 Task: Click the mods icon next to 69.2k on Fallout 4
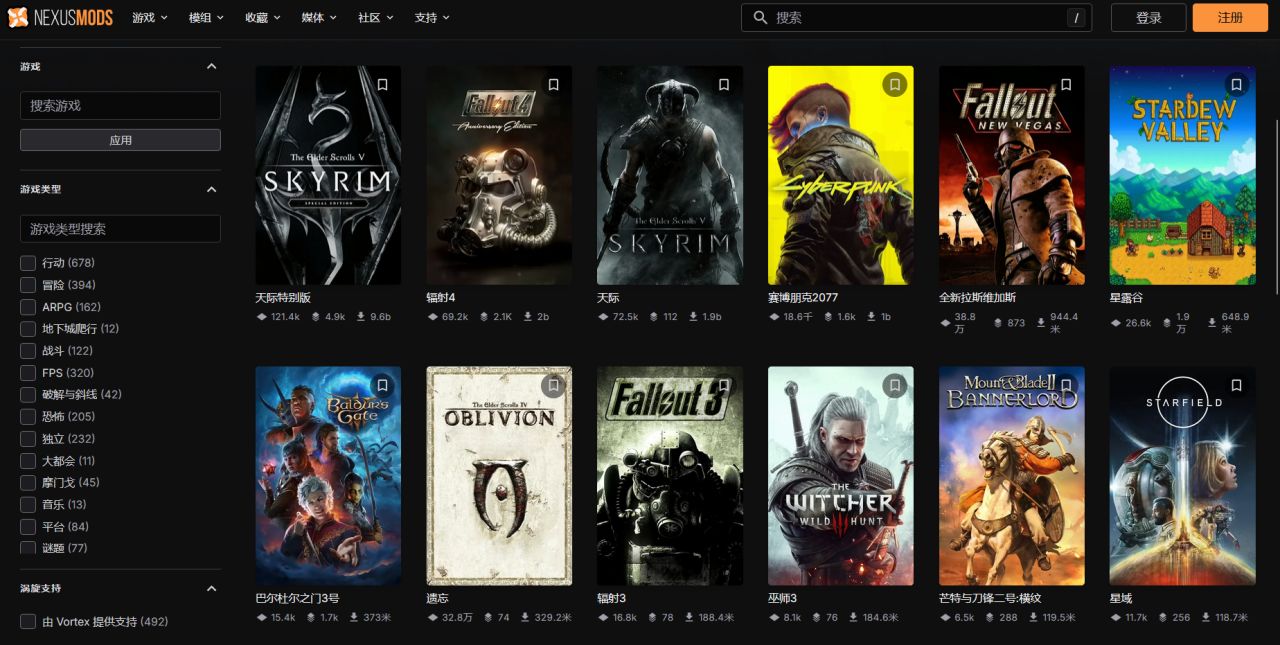point(433,317)
